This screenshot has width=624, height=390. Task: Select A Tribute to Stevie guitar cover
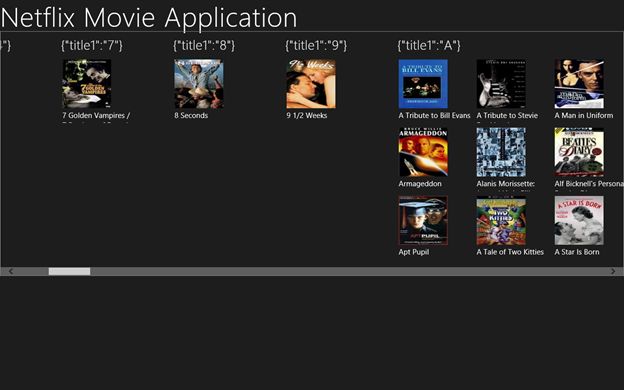501,84
